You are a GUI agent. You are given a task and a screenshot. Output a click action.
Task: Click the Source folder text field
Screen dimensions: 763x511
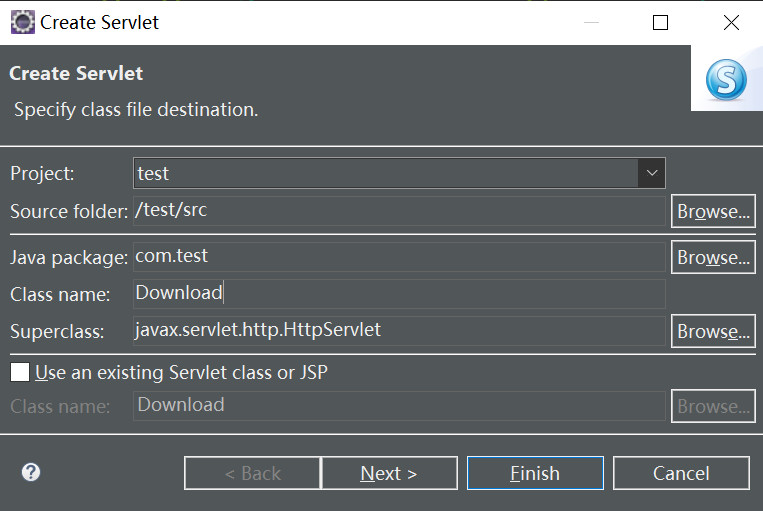pyautogui.click(x=399, y=211)
